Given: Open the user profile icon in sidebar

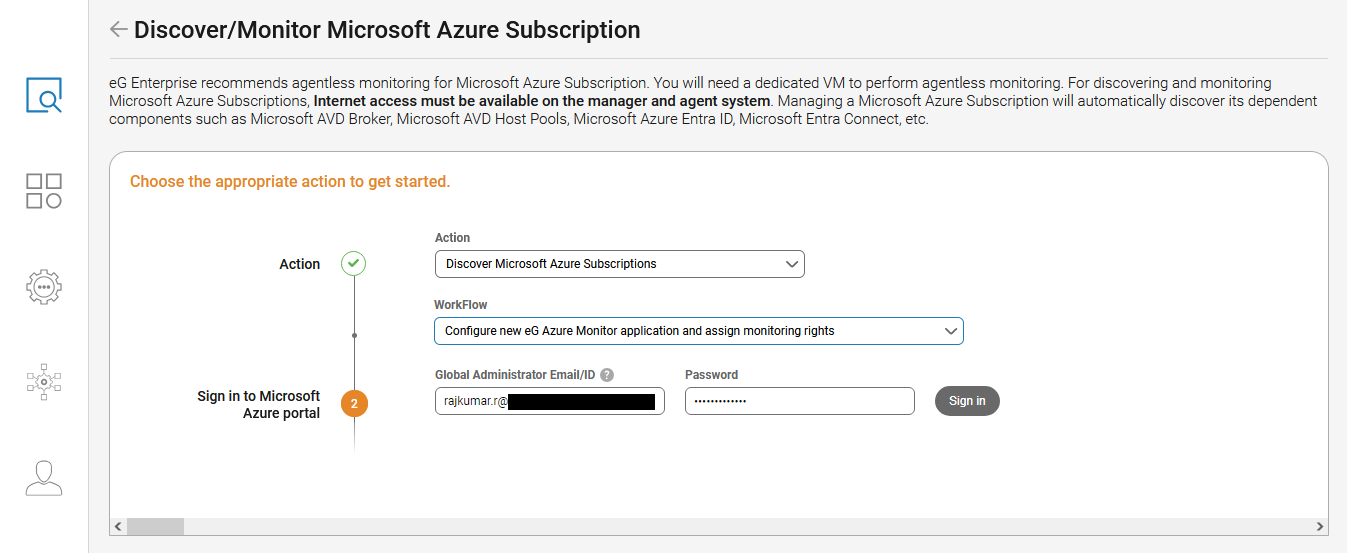Looking at the screenshot, I should click(x=44, y=477).
